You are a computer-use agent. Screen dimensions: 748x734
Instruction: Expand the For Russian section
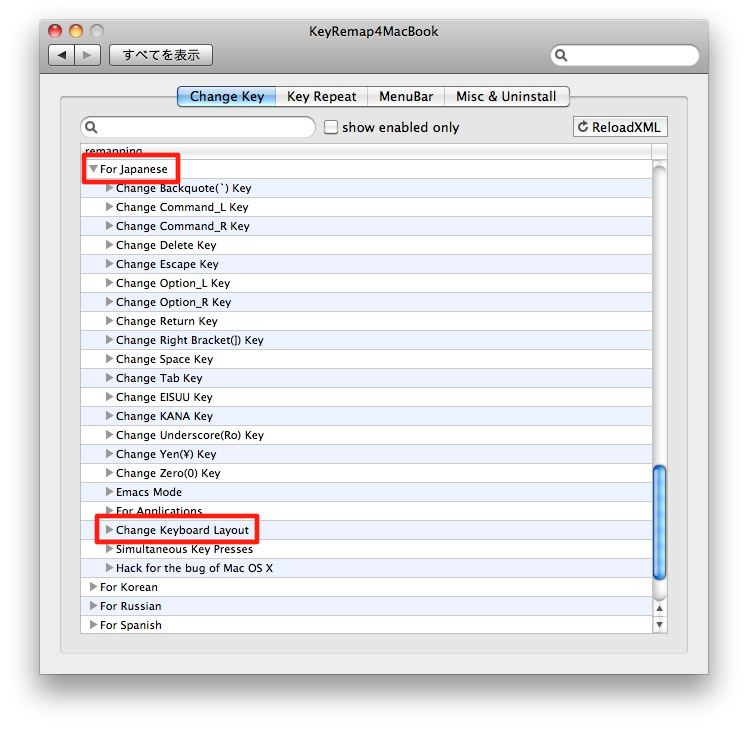(93, 606)
